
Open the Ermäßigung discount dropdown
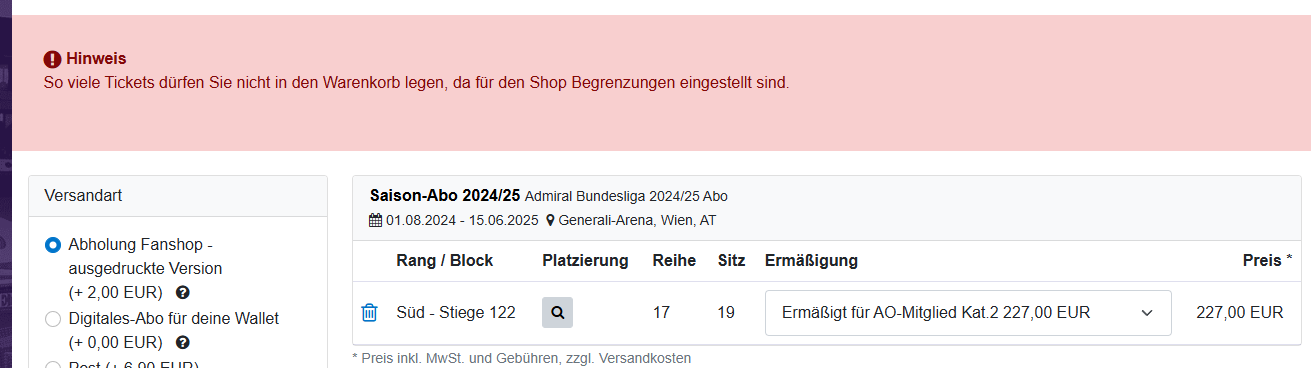click(x=968, y=313)
